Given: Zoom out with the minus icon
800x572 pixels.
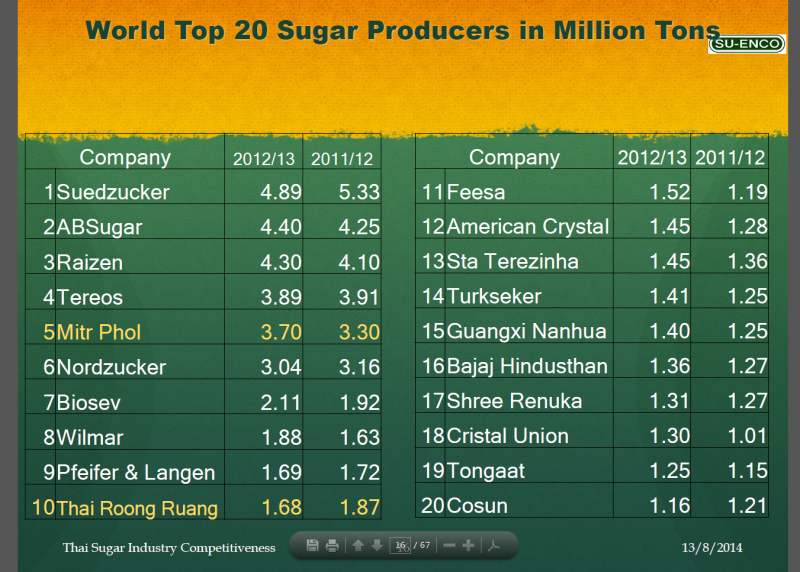Looking at the screenshot, I should click(449, 545).
